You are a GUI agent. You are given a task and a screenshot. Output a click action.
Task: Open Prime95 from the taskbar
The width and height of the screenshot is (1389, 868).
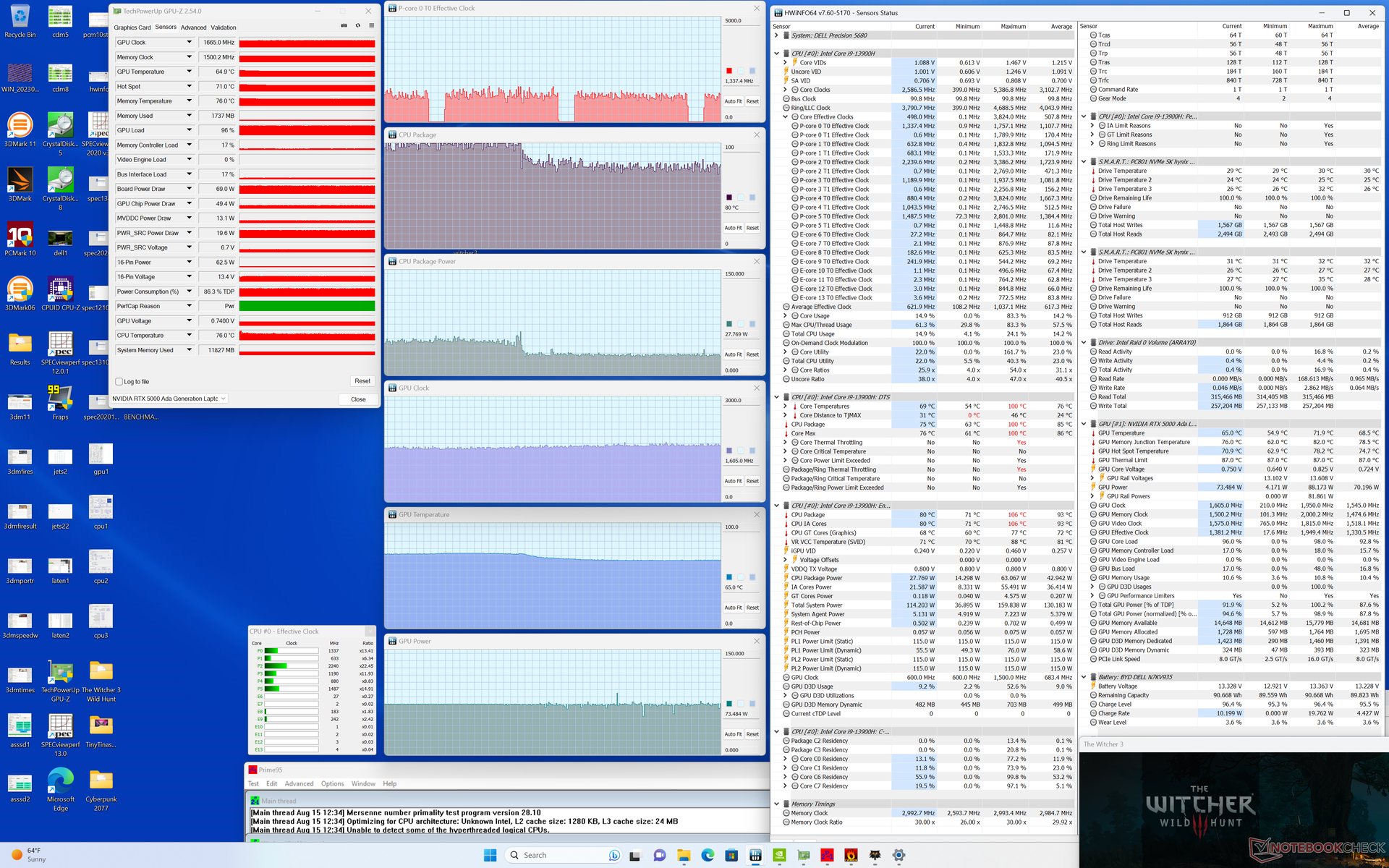pos(827,855)
